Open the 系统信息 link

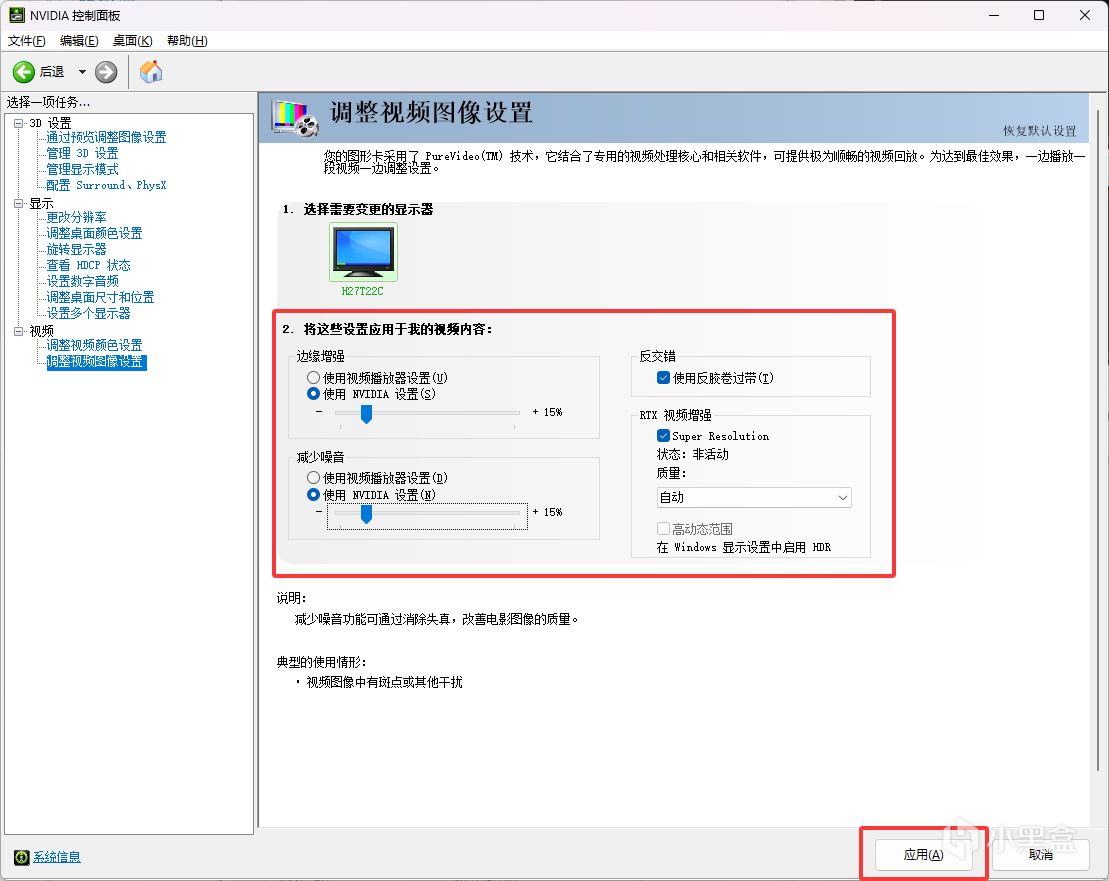57,857
